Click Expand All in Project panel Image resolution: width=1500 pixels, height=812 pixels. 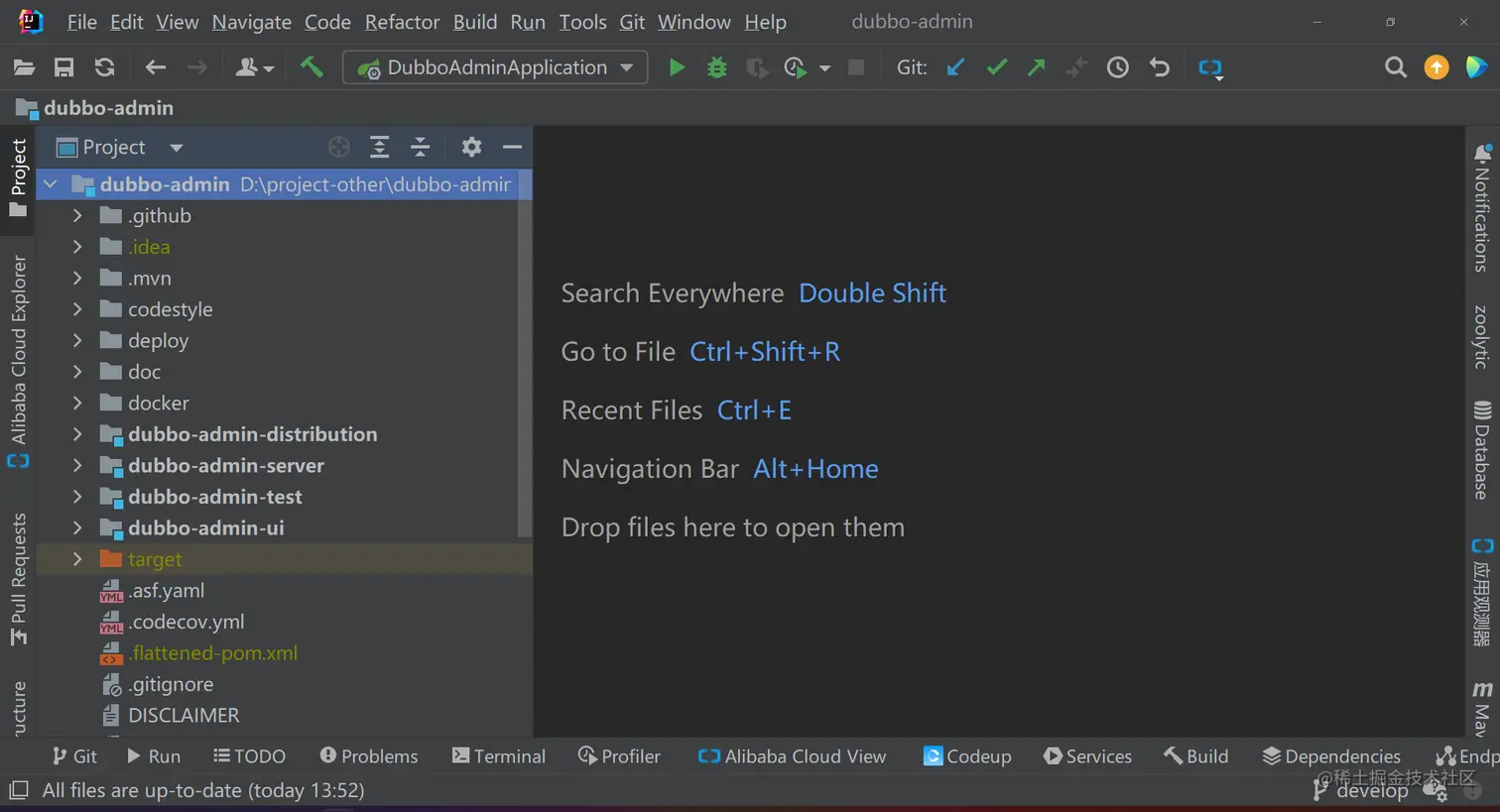379,147
